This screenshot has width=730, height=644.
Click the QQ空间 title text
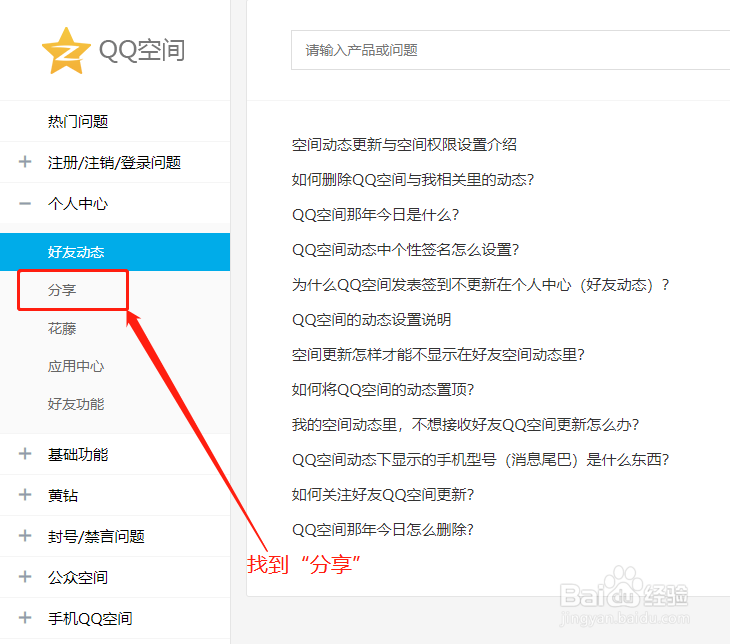pos(142,50)
